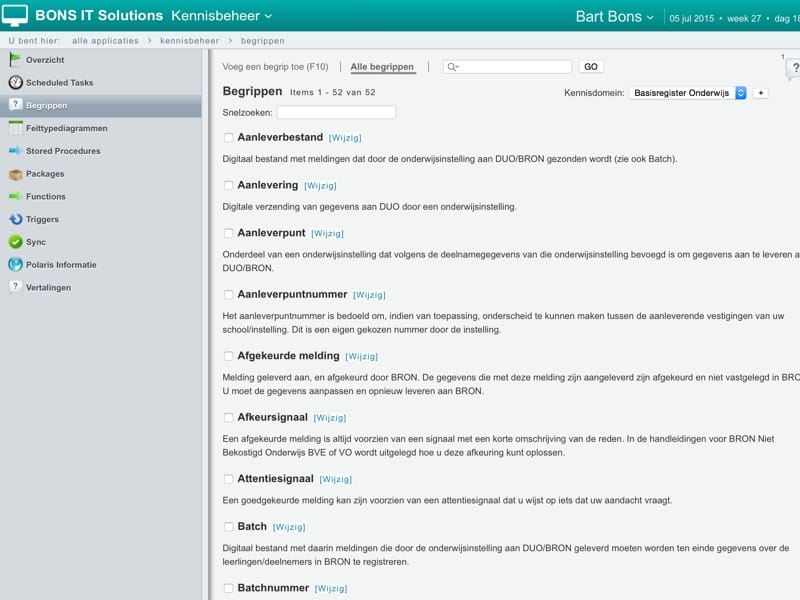Click the BONS IT Solutions title
Viewport: 800px width, 600px height.
tap(99, 15)
